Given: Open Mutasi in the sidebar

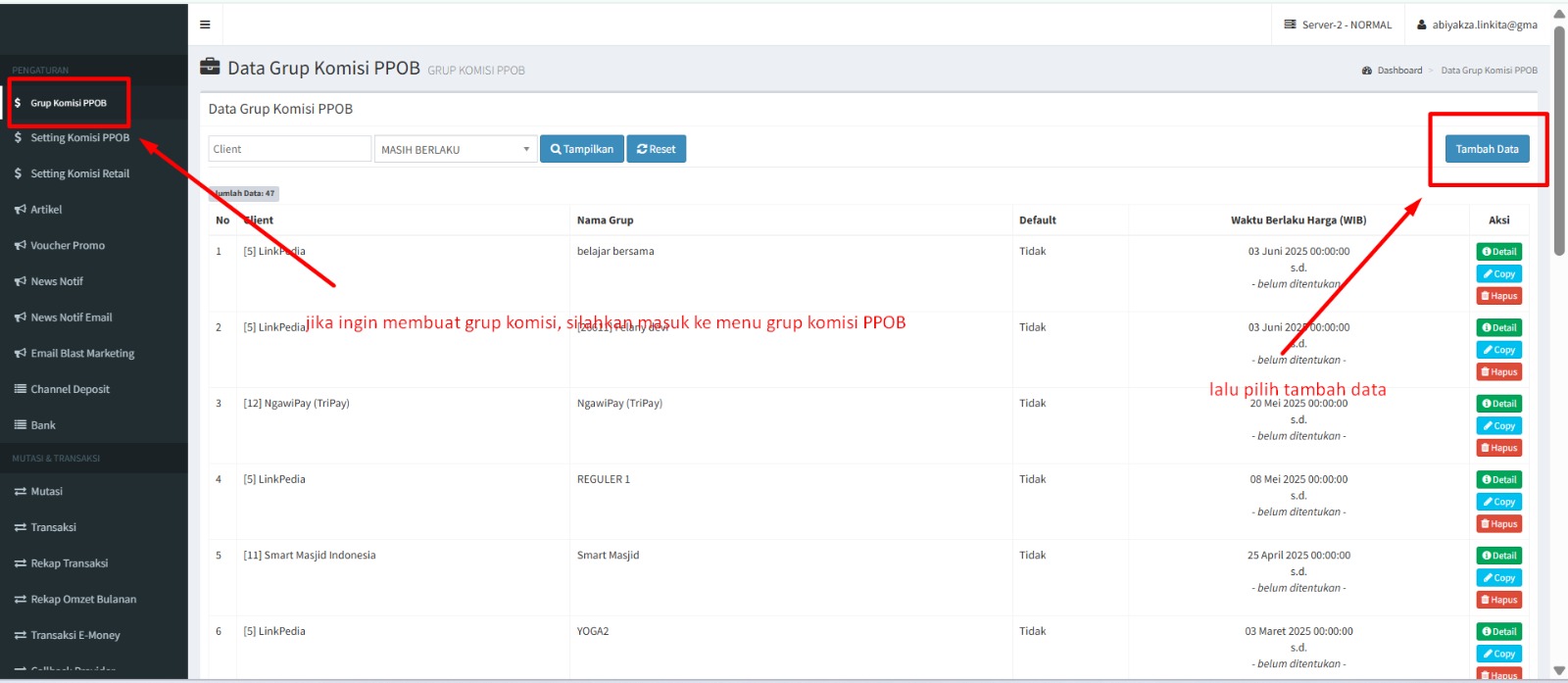Looking at the screenshot, I should [x=46, y=492].
